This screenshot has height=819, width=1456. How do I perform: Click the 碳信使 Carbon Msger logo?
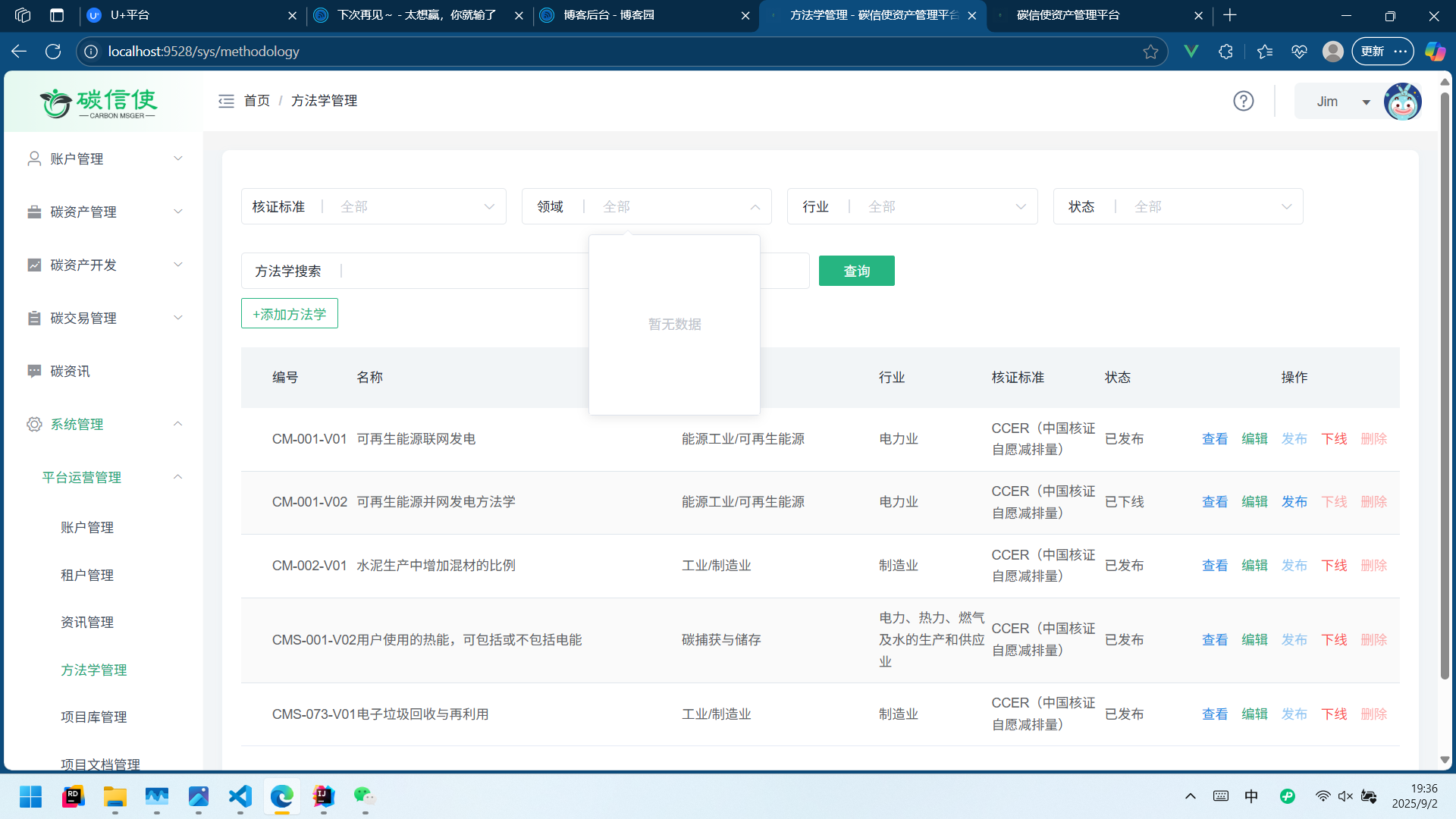pyautogui.click(x=99, y=103)
